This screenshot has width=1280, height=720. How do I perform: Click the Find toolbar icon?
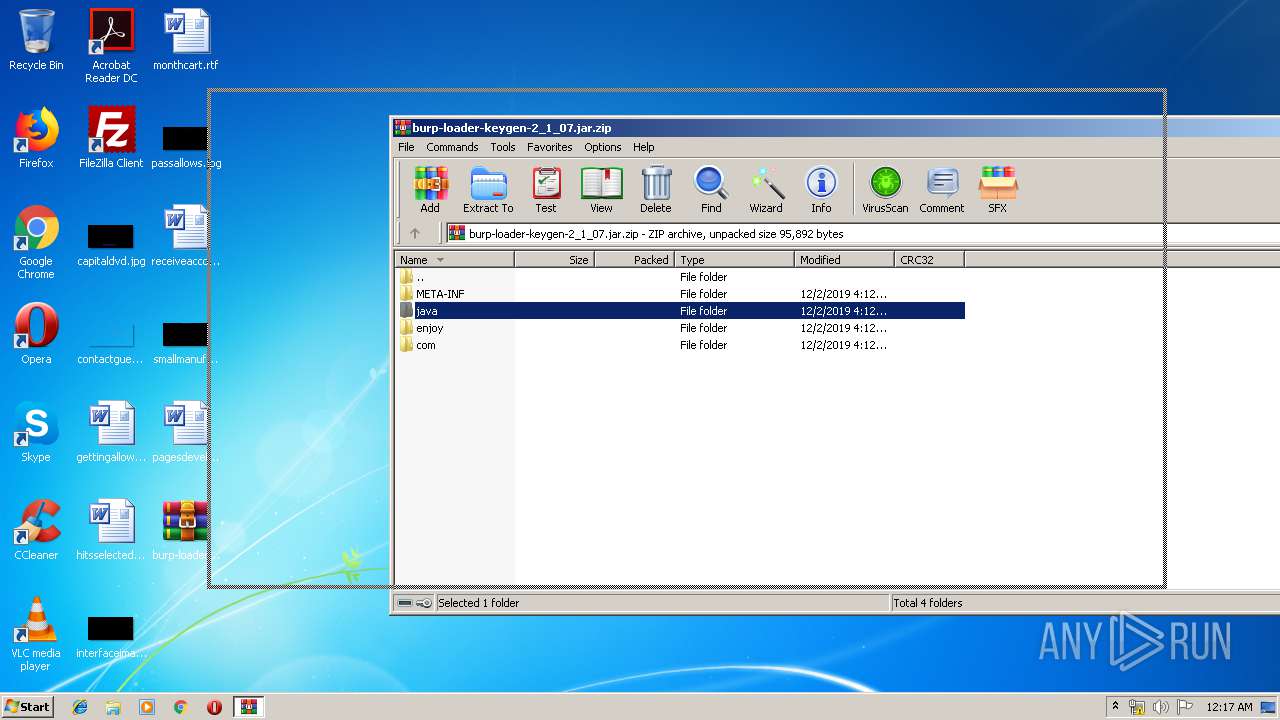click(711, 190)
